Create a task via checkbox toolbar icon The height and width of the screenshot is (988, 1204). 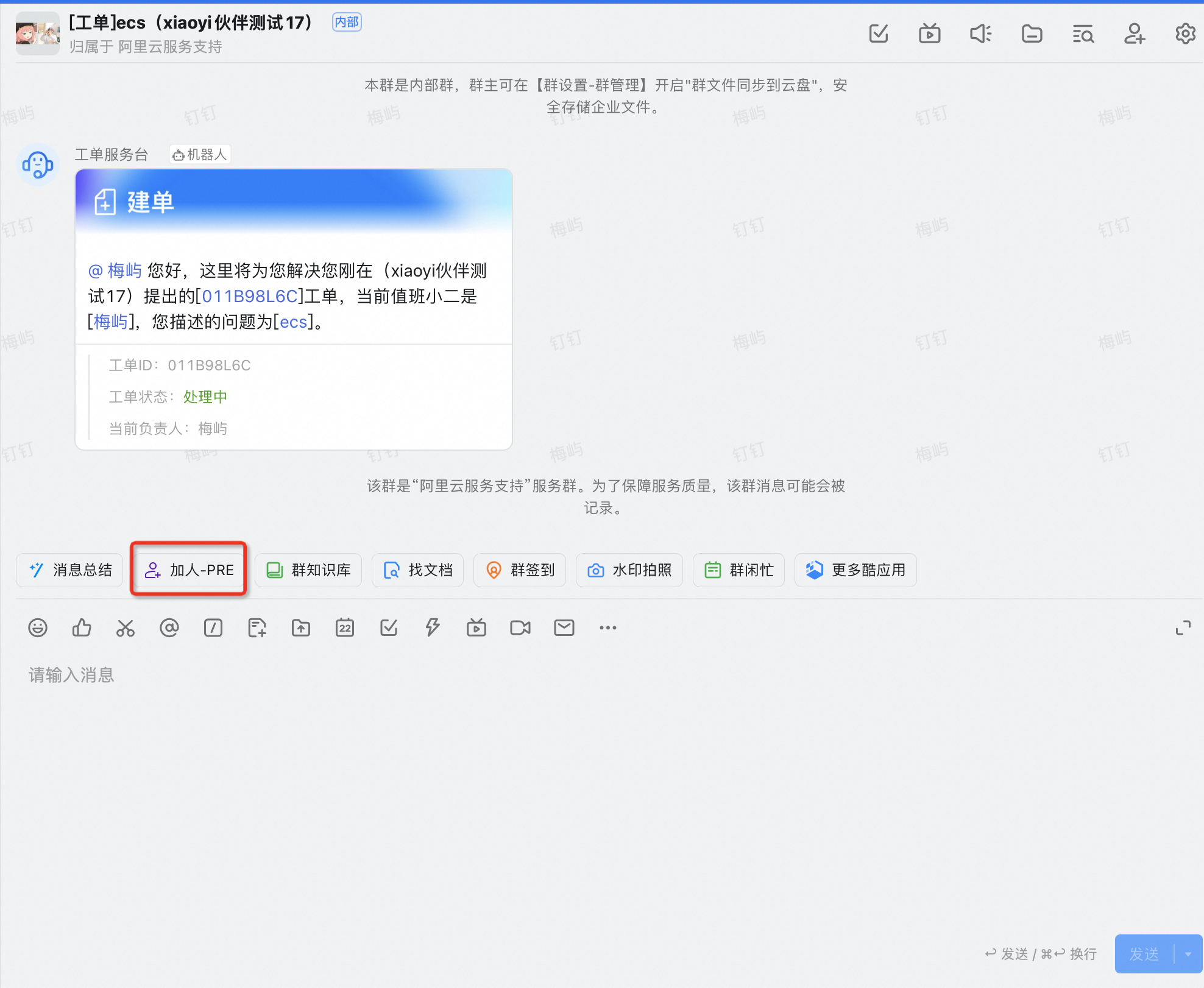[x=389, y=627]
